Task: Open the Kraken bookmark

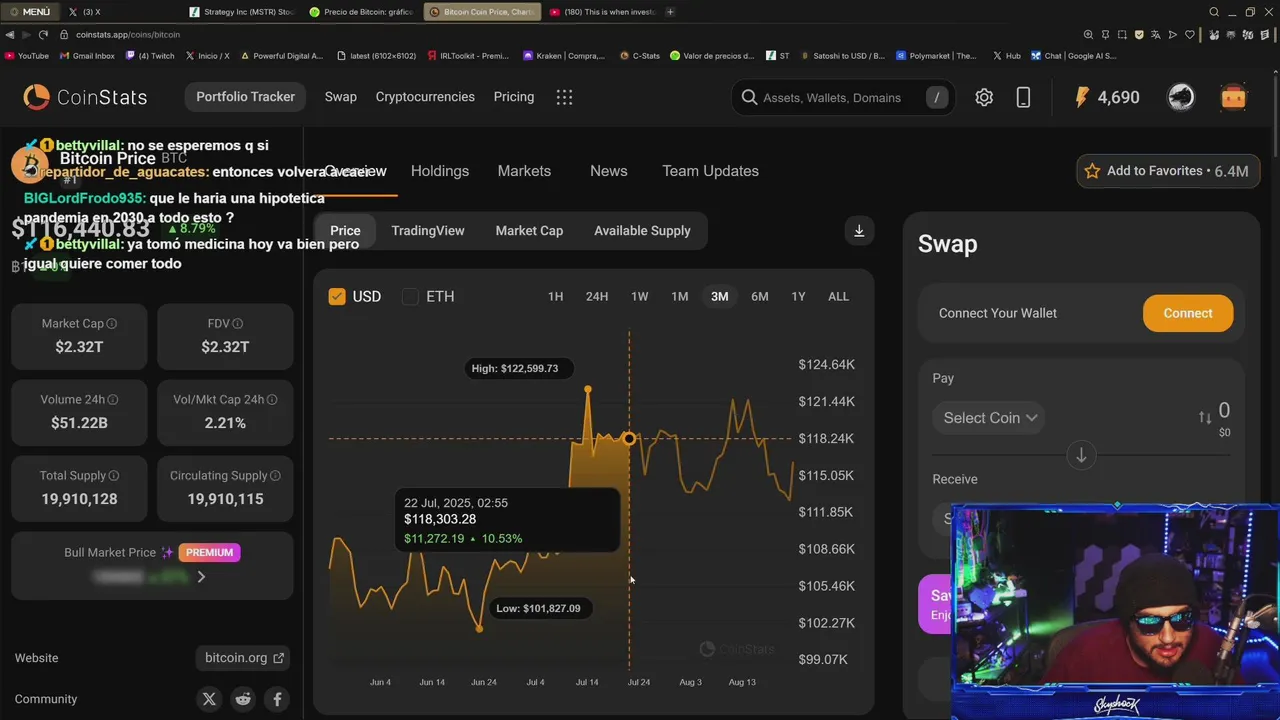Action: point(564,56)
